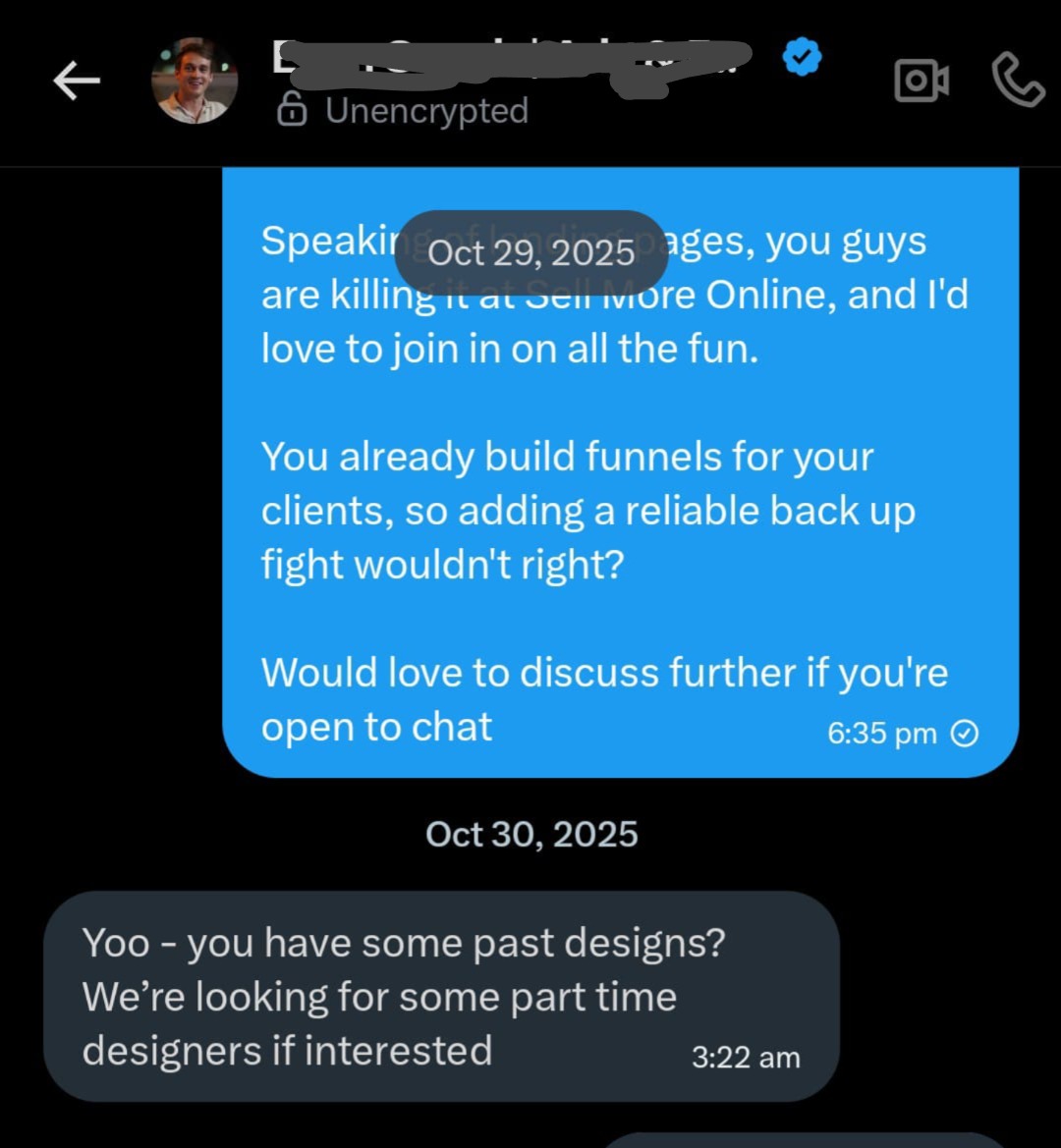Click the "Oct 30, 2025" date separator
This screenshot has height=1148, width=1061.
tap(531, 835)
